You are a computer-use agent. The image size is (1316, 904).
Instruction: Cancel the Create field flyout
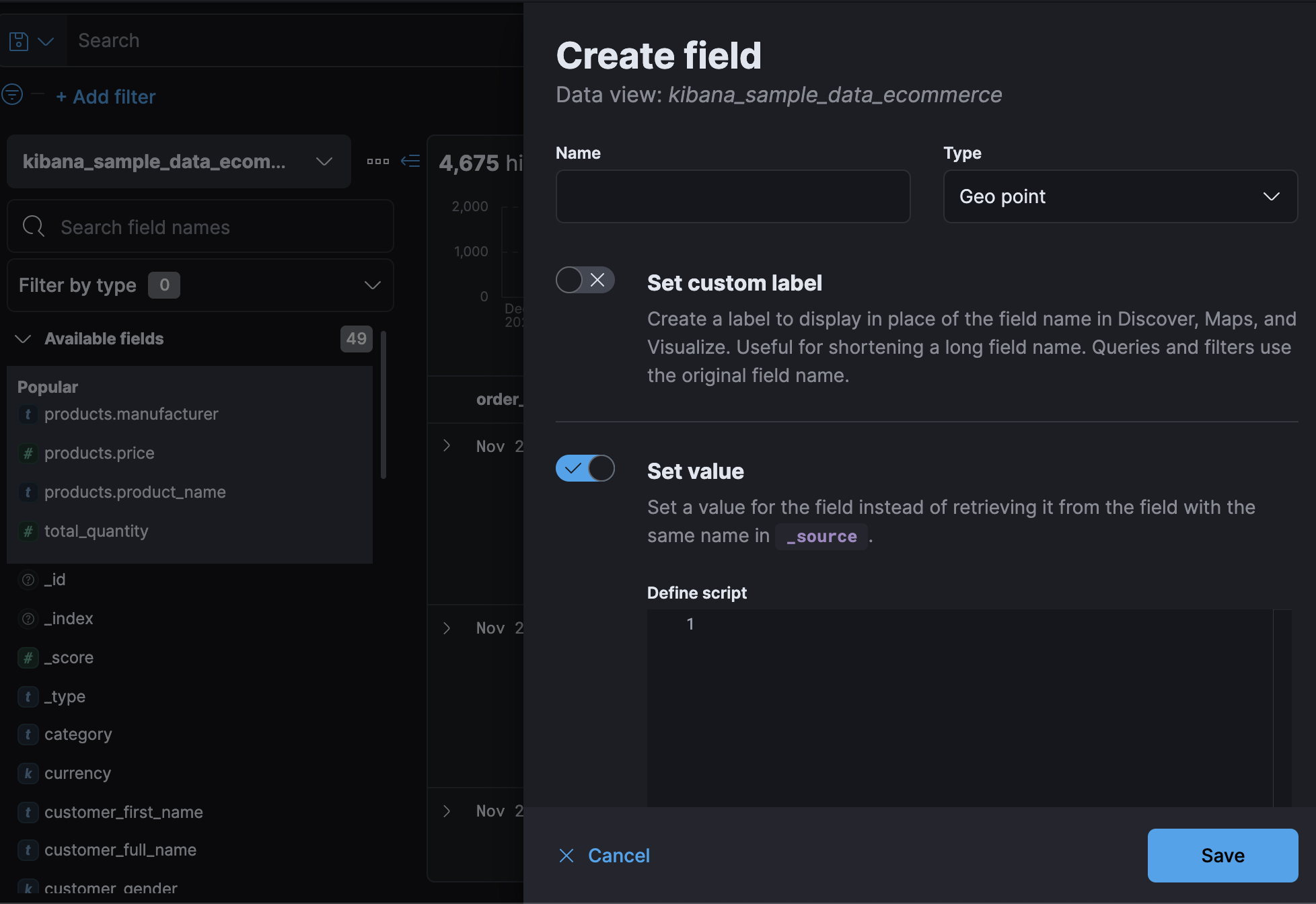604,856
